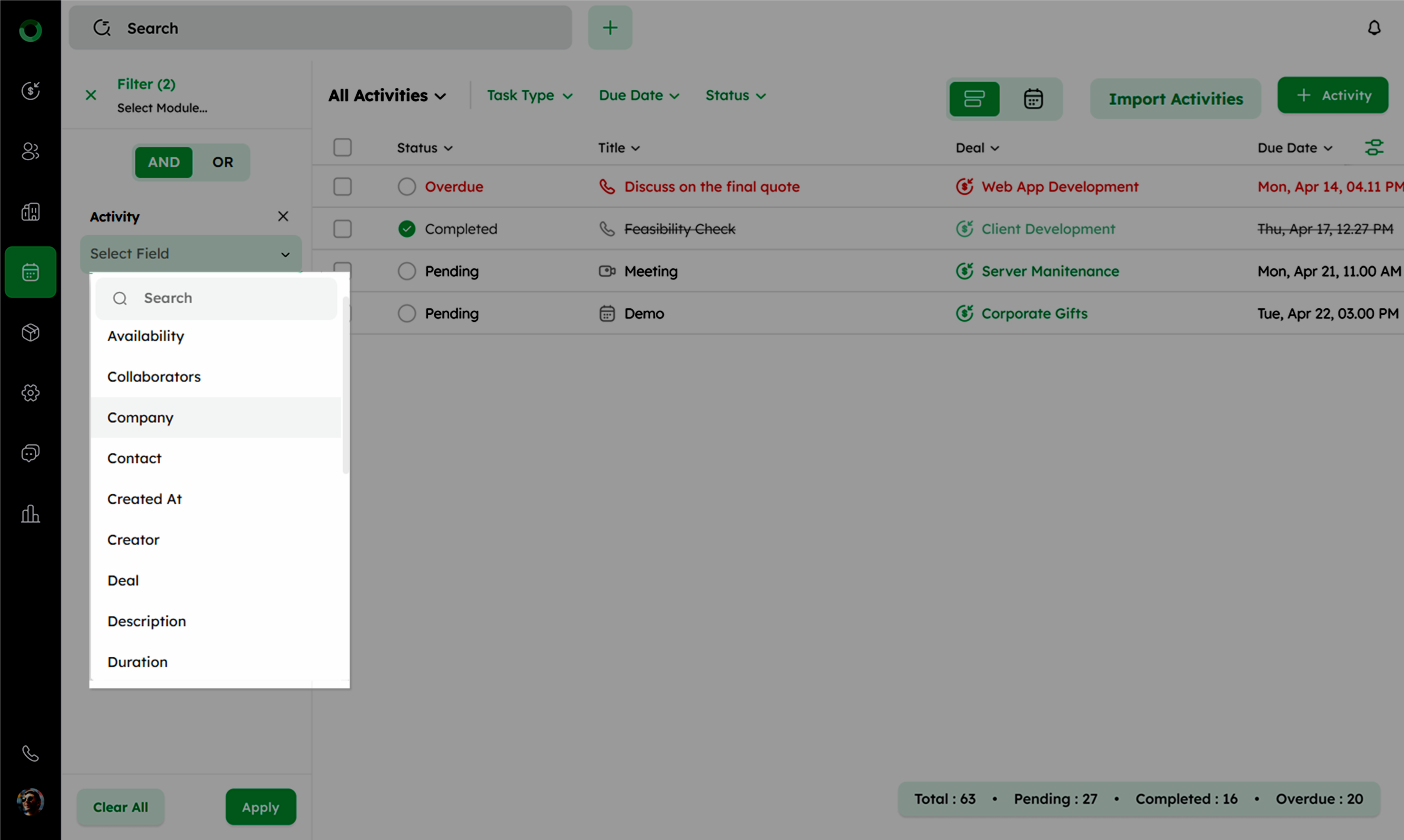
Task: Mark the Meeting activity as complete
Action: click(406, 271)
